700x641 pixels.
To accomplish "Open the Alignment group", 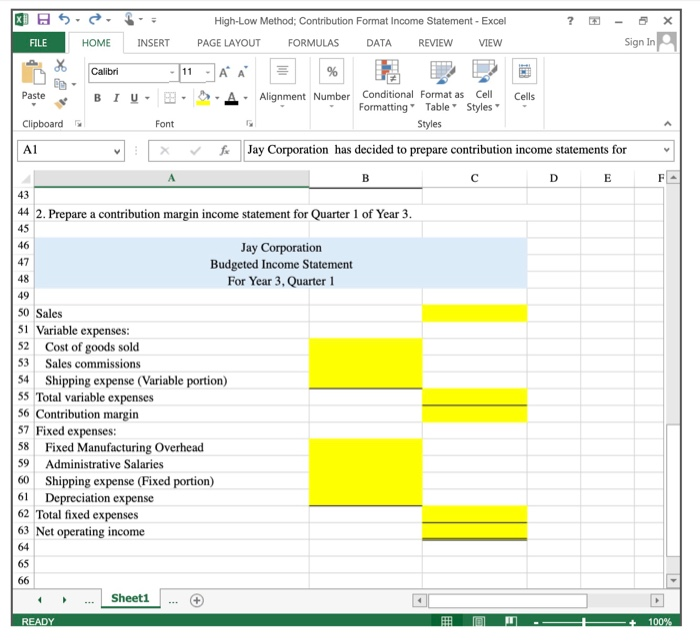I will tap(283, 83).
